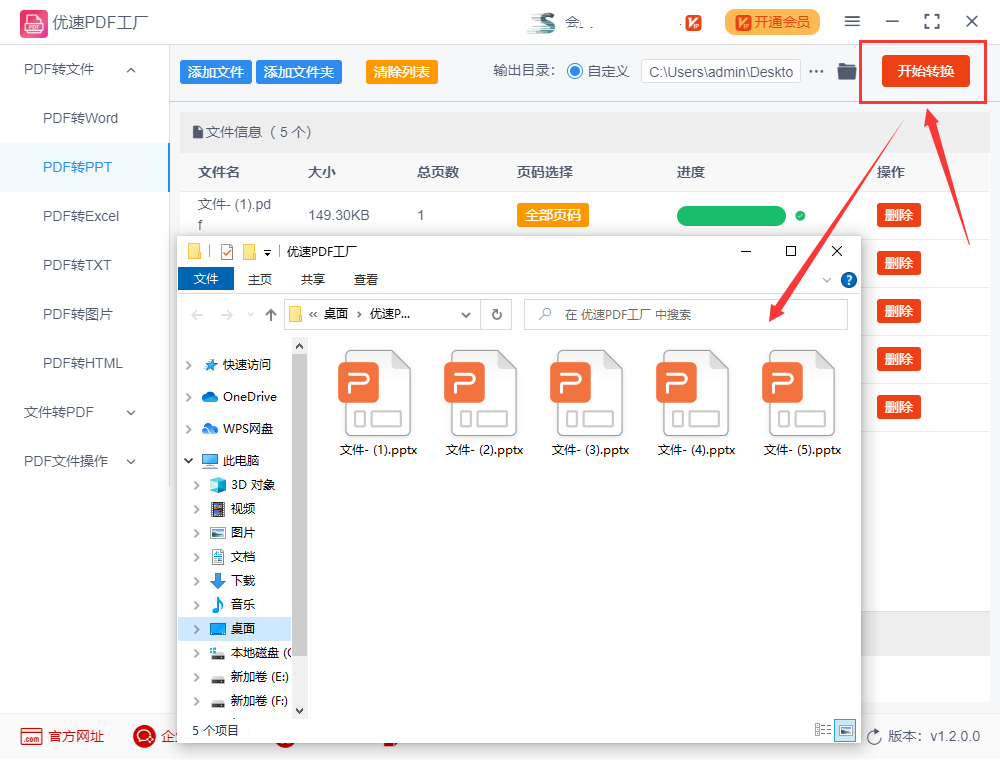
Task: Expand the PDF文件操作 sidebar section
Action: pyautogui.click(x=131, y=462)
